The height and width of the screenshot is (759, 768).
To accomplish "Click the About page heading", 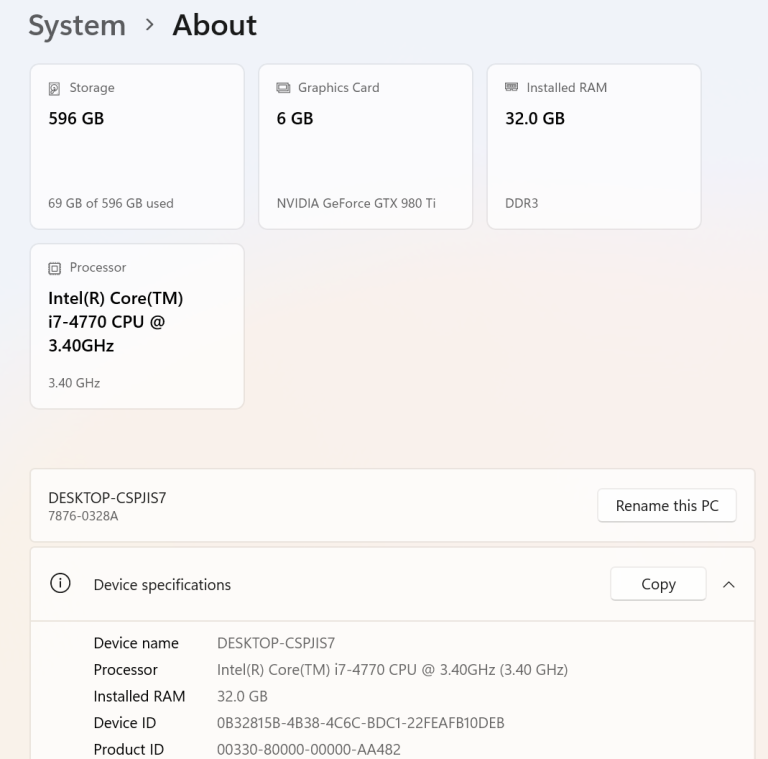I will [214, 26].
